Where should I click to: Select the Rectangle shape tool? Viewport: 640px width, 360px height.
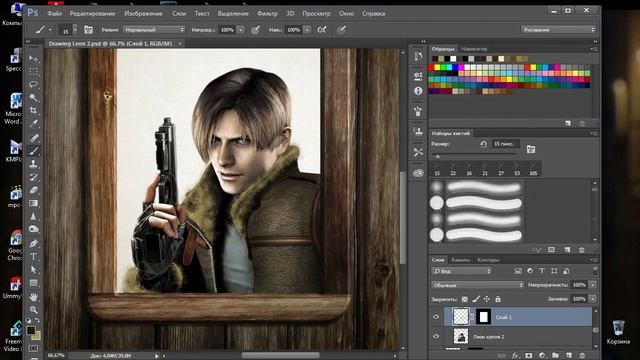(33, 282)
